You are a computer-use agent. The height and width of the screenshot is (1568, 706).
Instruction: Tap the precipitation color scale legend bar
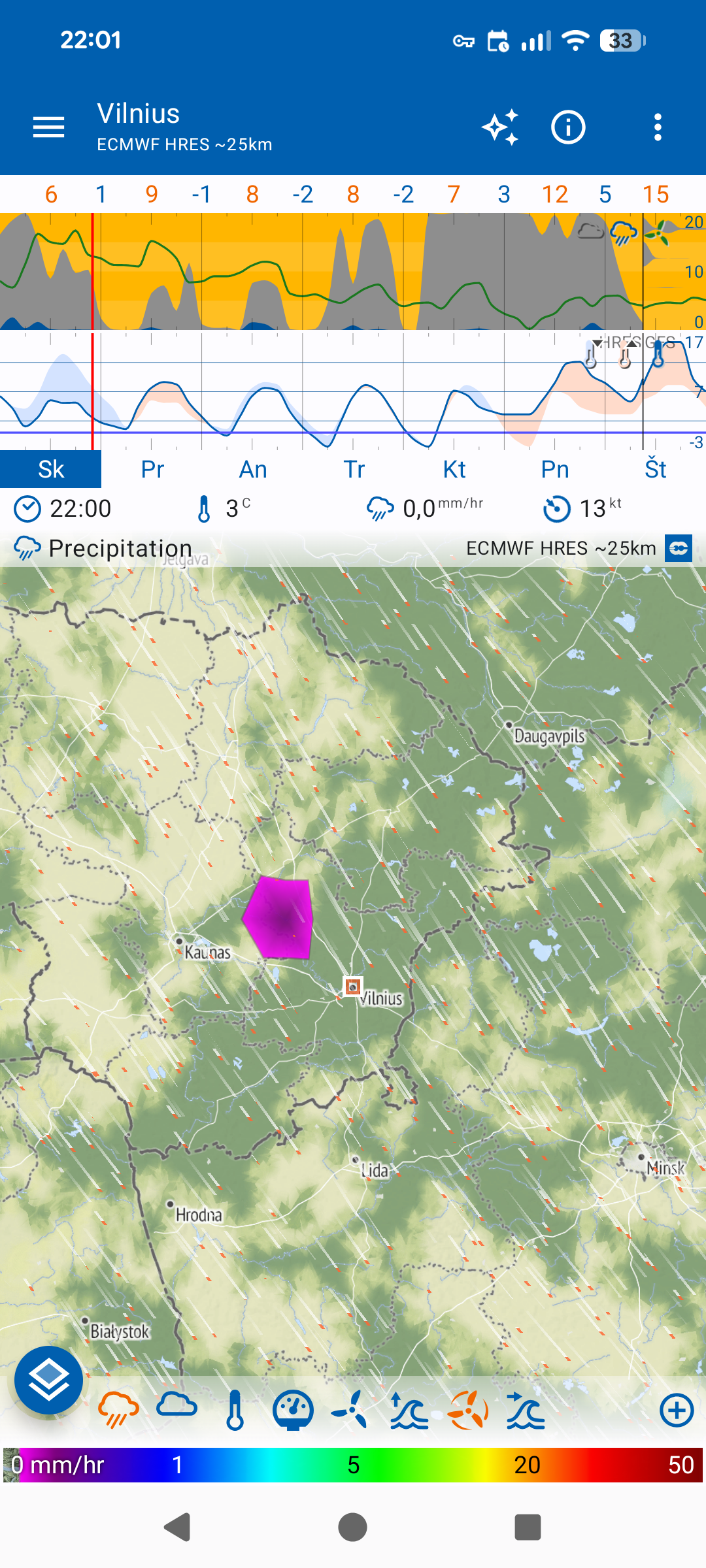[x=353, y=1465]
